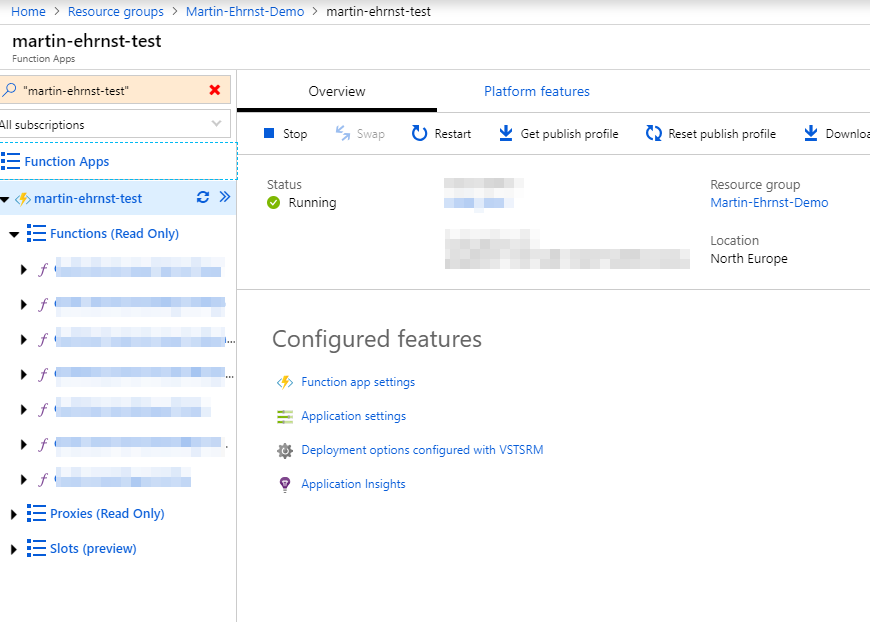
Task: Switch to the Overview tab
Action: click(x=337, y=91)
